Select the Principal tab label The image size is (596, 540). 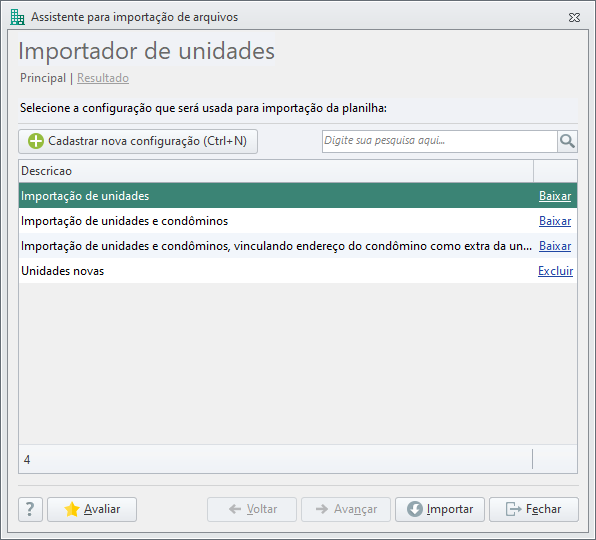(43, 78)
